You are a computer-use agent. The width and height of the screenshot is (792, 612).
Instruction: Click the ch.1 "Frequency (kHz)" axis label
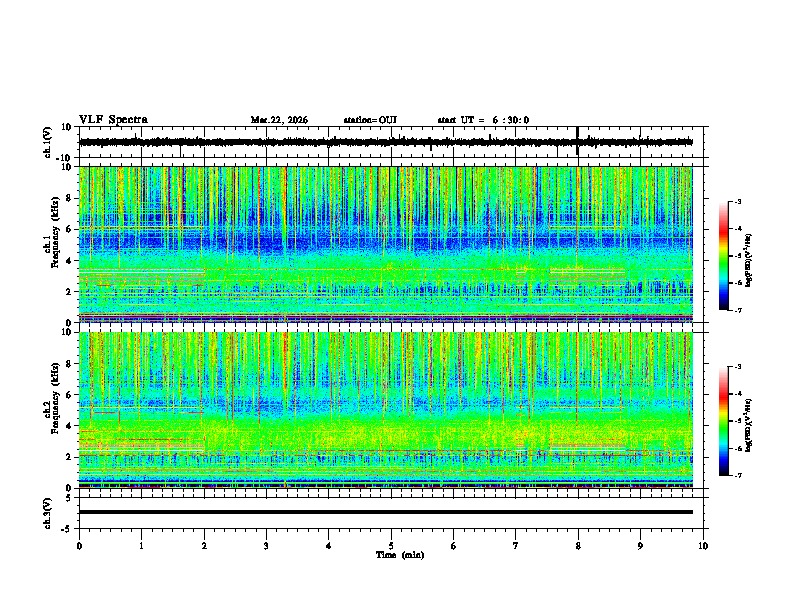55,232
